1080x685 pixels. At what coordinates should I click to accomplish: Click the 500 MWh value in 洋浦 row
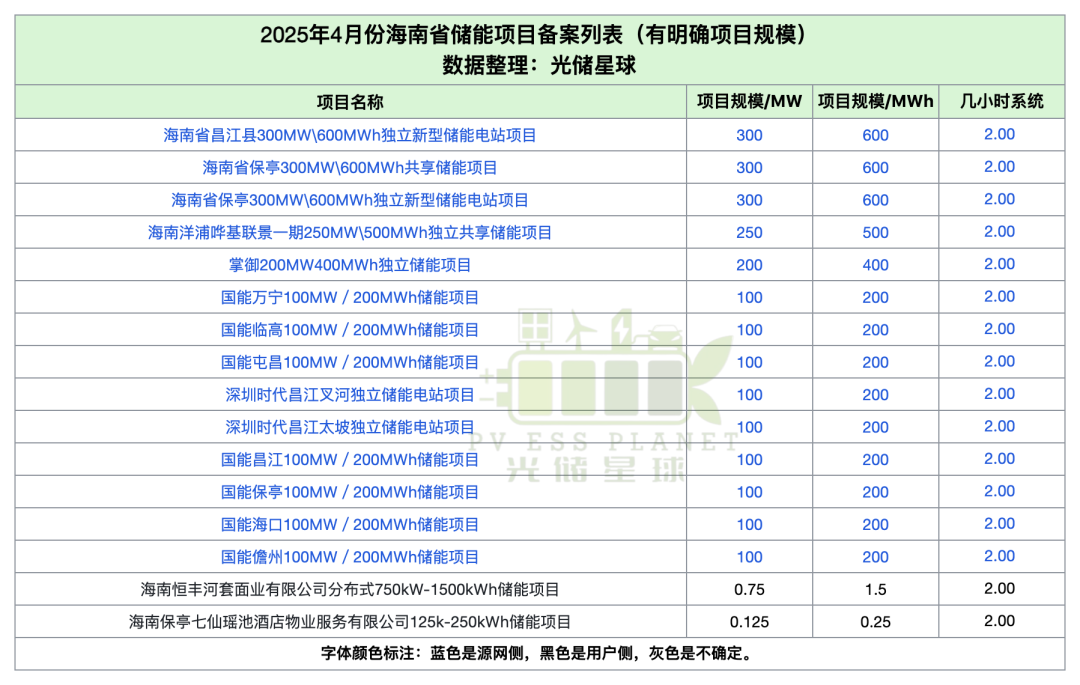point(875,232)
